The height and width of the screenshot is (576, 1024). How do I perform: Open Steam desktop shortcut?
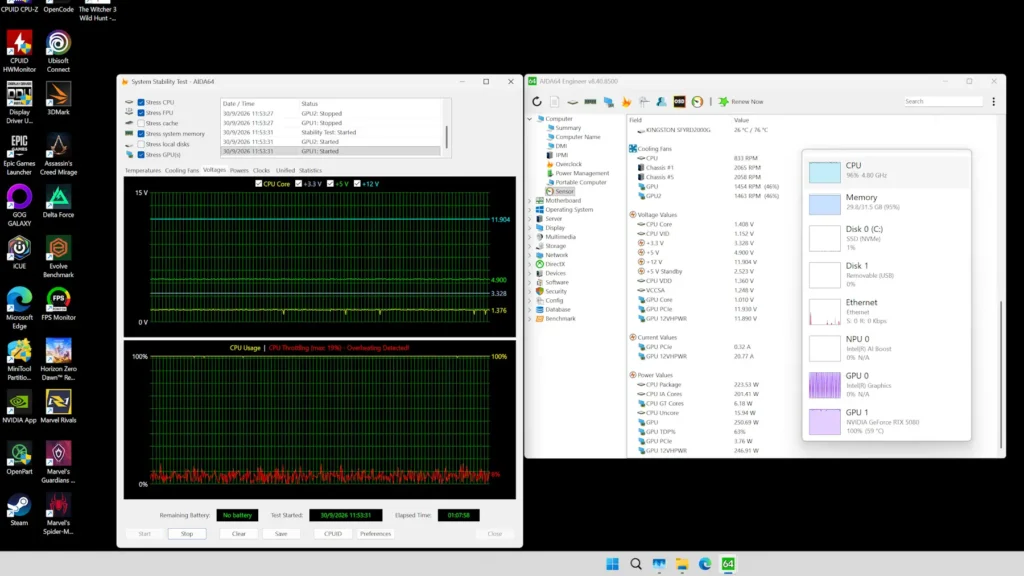coord(19,510)
